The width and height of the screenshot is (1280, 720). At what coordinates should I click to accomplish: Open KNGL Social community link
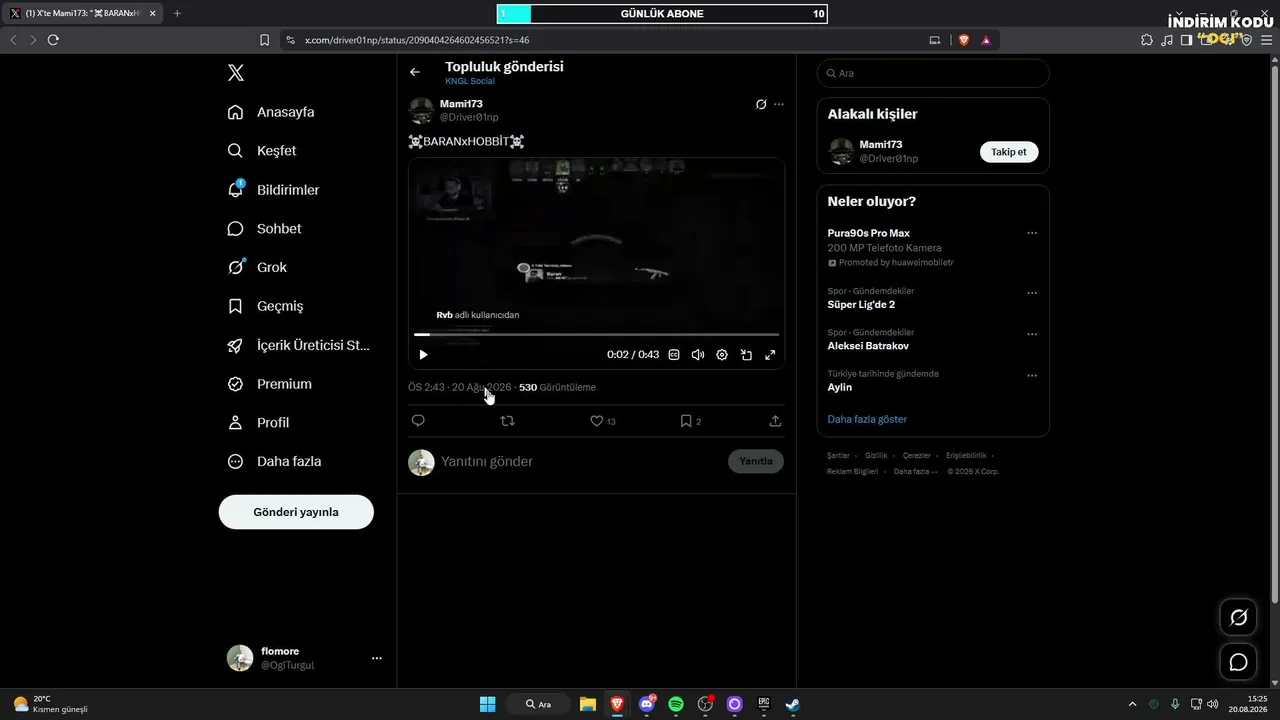pyautogui.click(x=470, y=81)
